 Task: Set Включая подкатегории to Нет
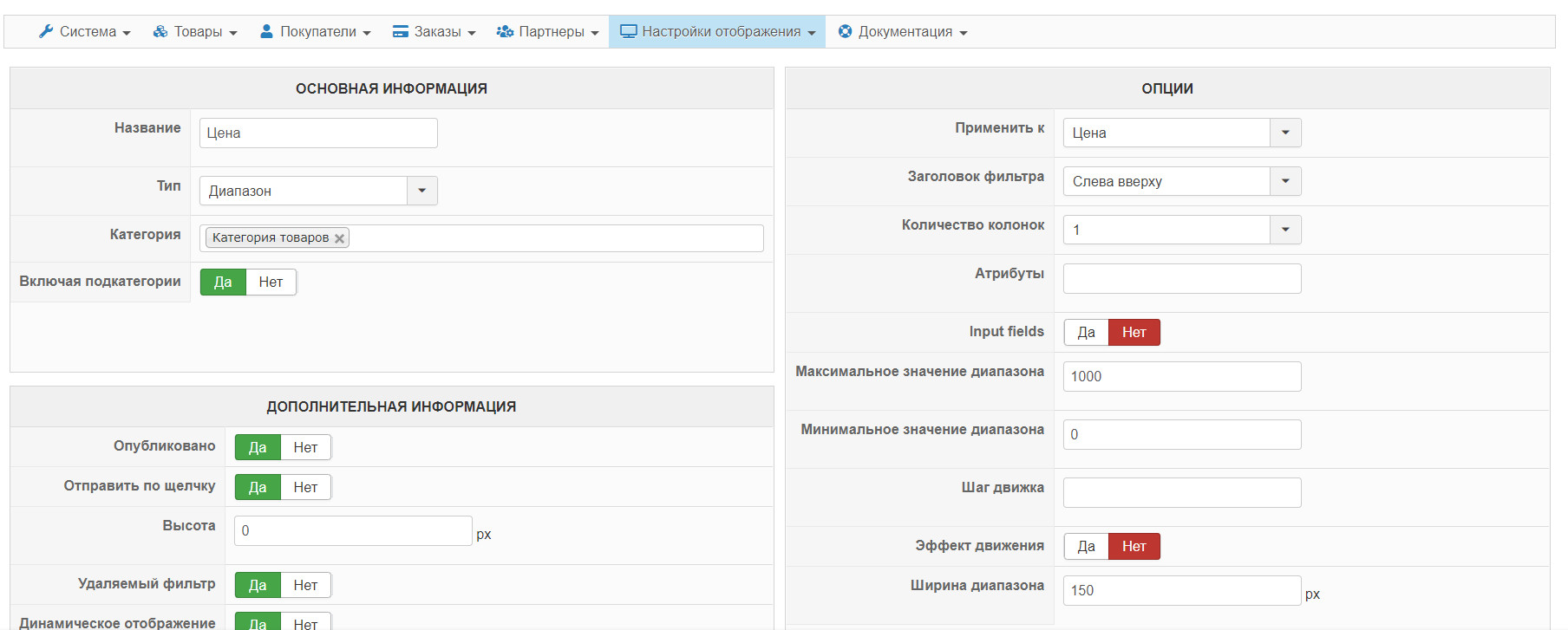pyautogui.click(x=271, y=283)
